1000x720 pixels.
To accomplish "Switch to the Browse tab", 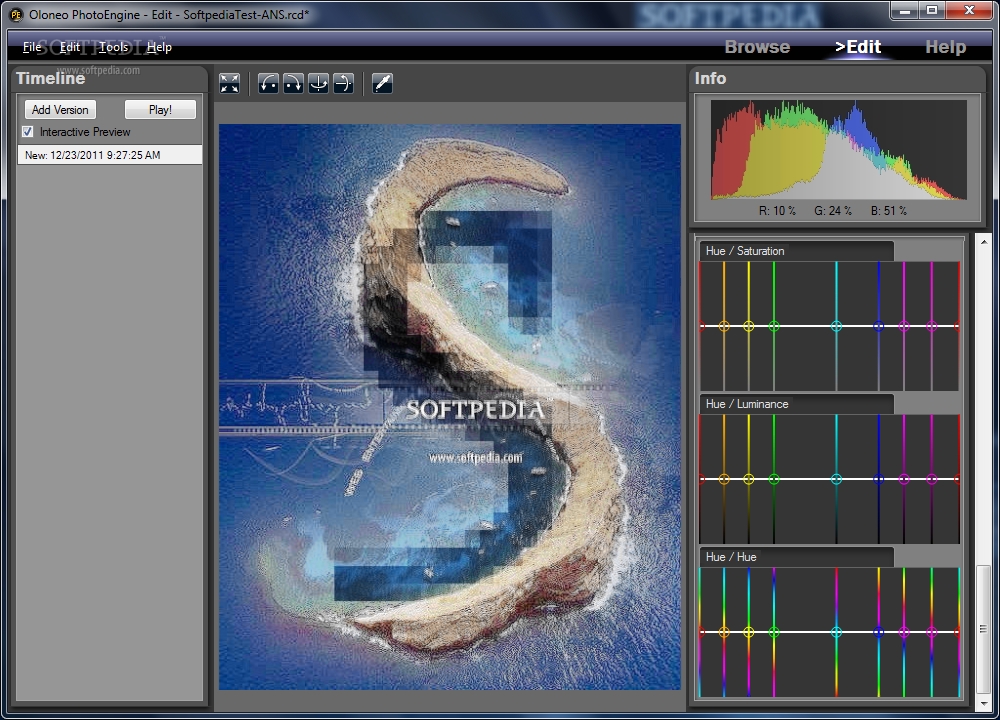I will point(757,47).
